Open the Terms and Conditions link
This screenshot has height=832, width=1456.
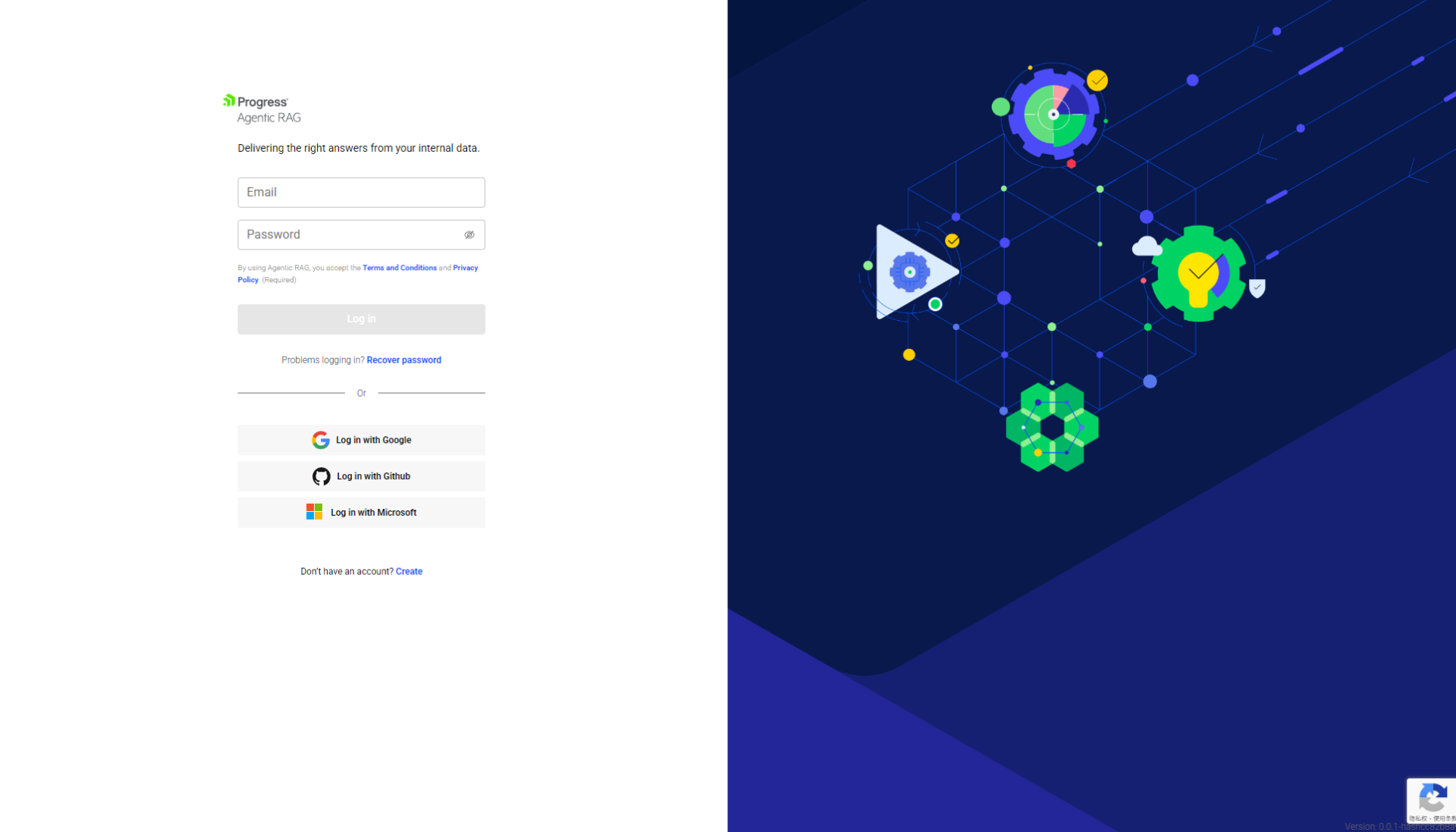click(399, 268)
